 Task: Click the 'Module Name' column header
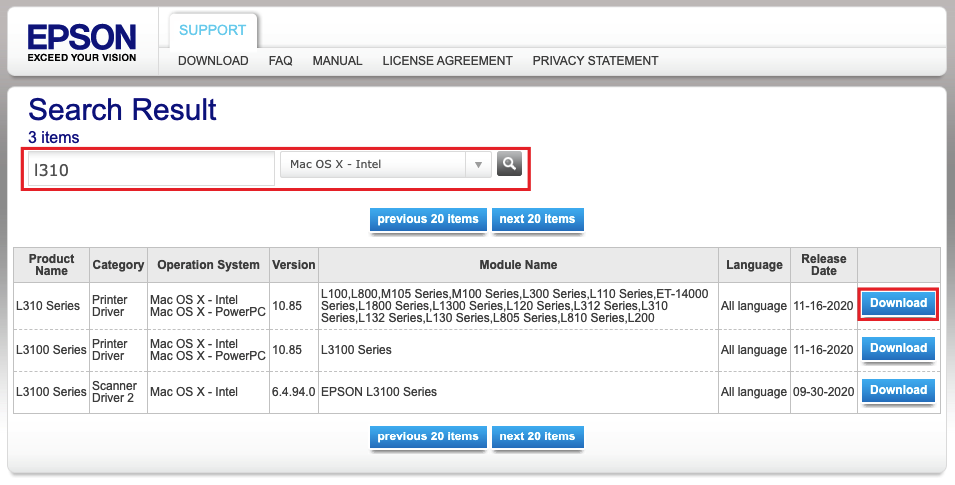518,265
